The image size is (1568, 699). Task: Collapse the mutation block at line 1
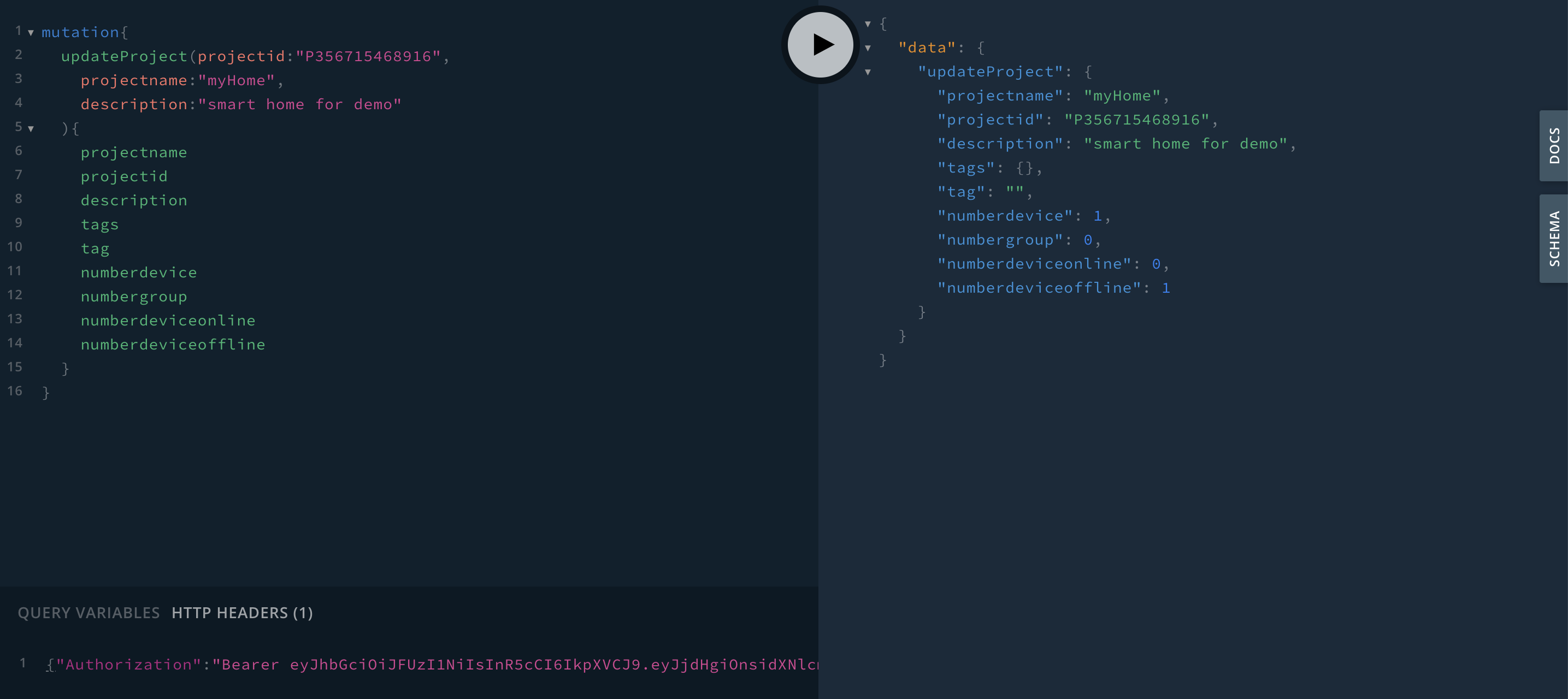(x=31, y=33)
